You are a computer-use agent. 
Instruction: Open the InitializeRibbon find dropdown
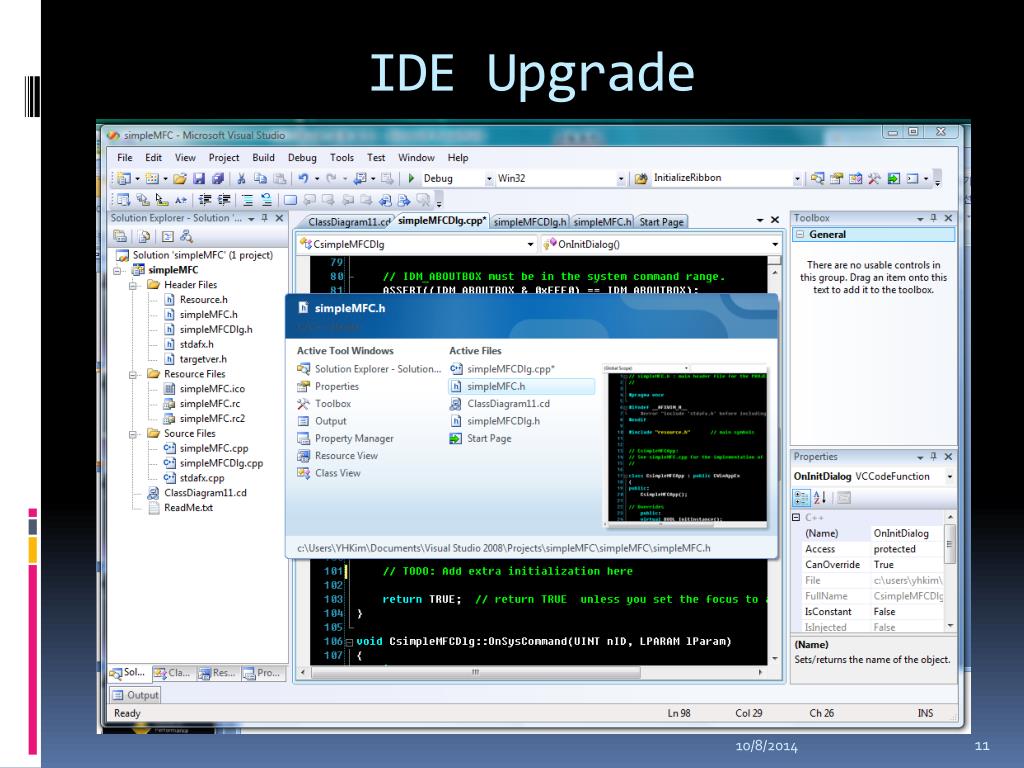pyautogui.click(x=797, y=179)
